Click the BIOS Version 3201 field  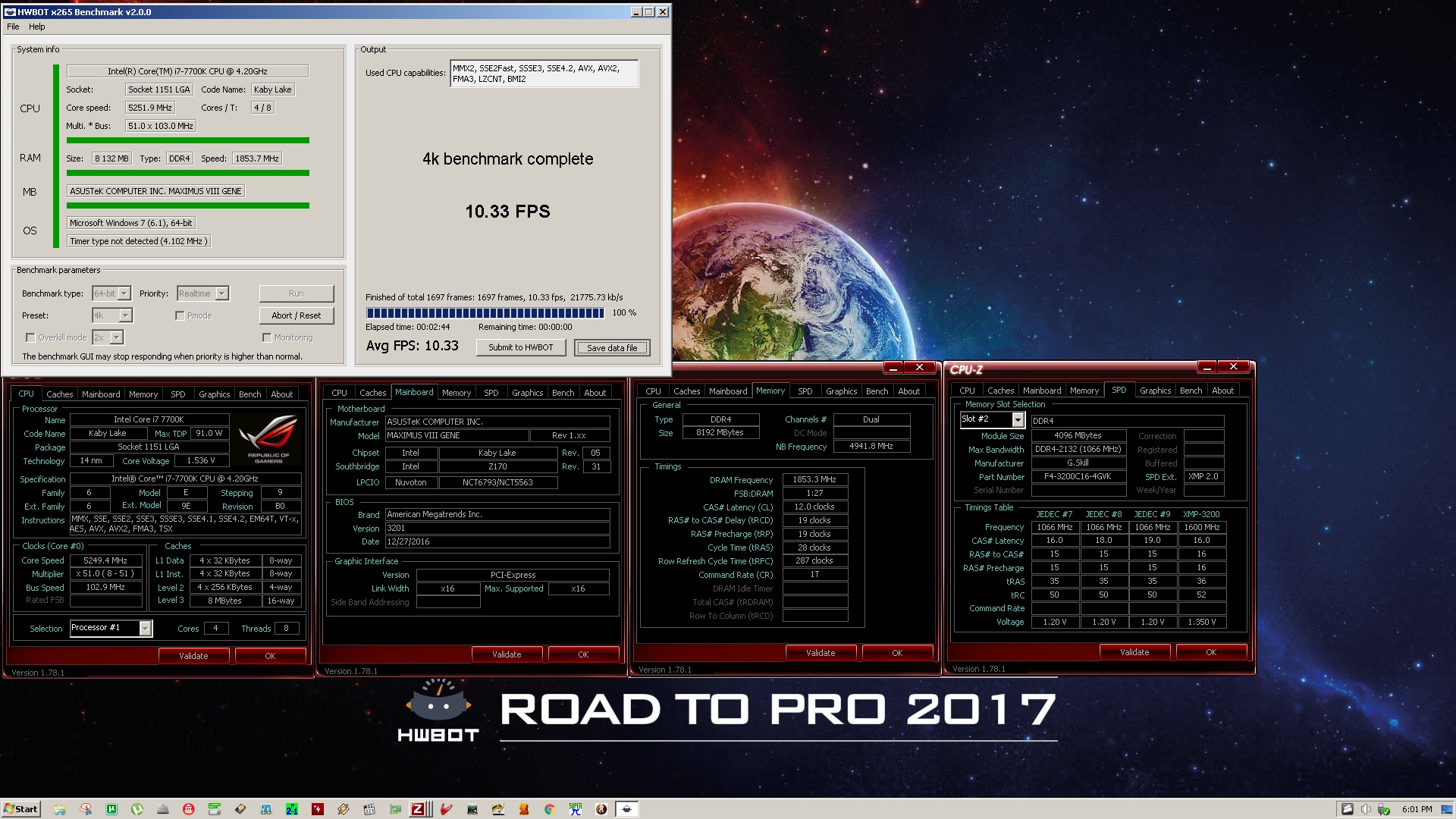pos(497,528)
